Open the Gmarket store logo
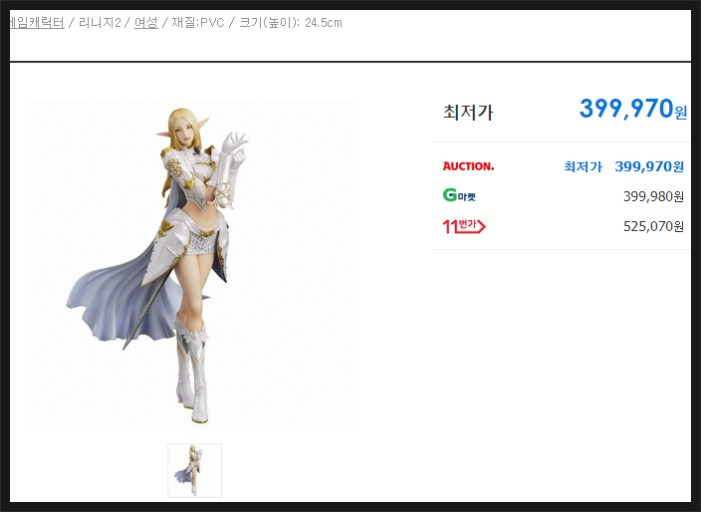Screen dimensions: 701x512 click(x=459, y=195)
